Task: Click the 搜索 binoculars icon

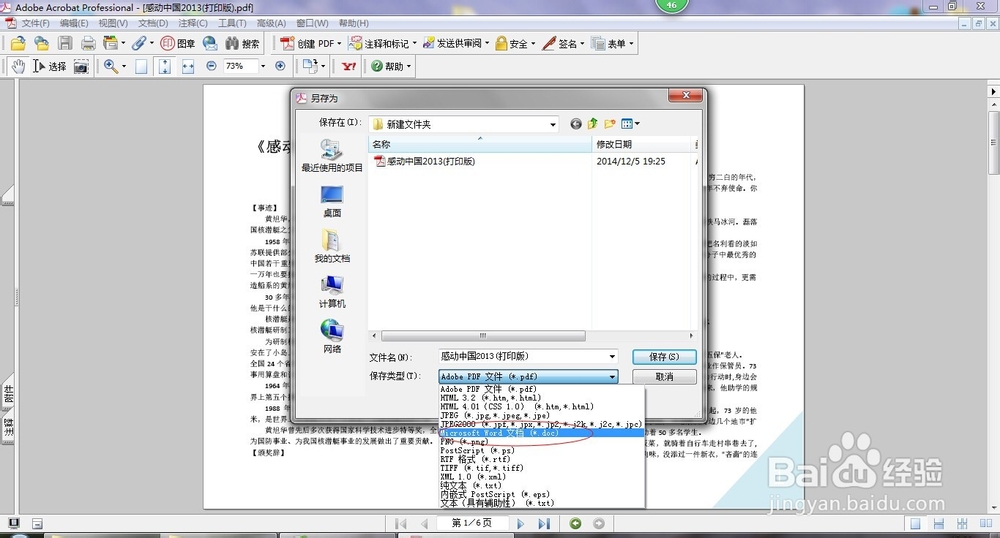Action: tap(242, 43)
